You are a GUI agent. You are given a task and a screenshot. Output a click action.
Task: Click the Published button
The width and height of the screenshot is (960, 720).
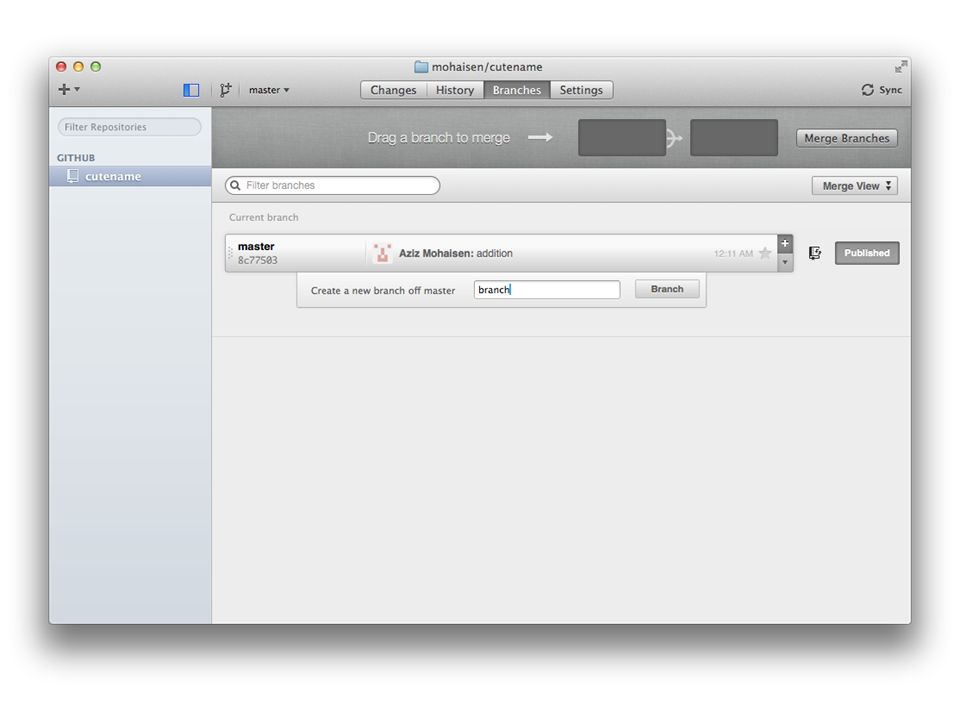(867, 253)
